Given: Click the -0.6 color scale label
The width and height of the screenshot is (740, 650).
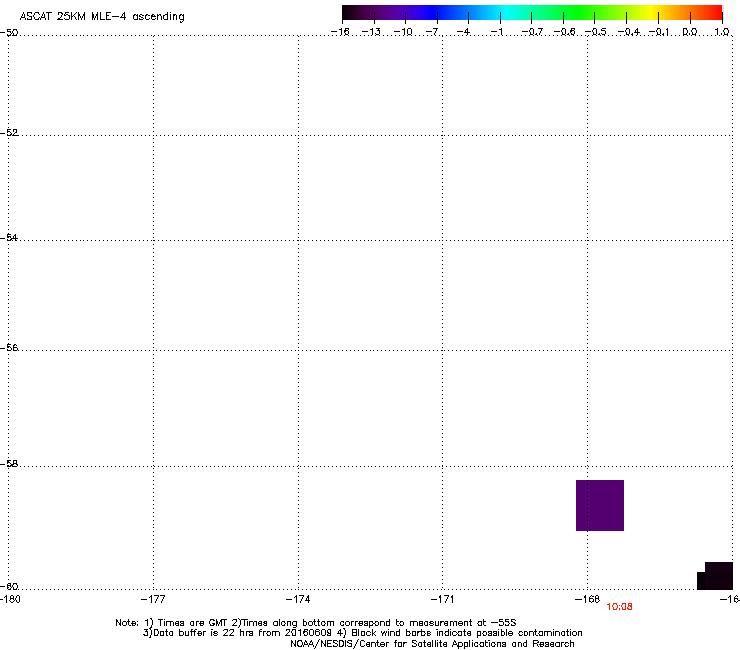Looking at the screenshot, I should (564, 32).
